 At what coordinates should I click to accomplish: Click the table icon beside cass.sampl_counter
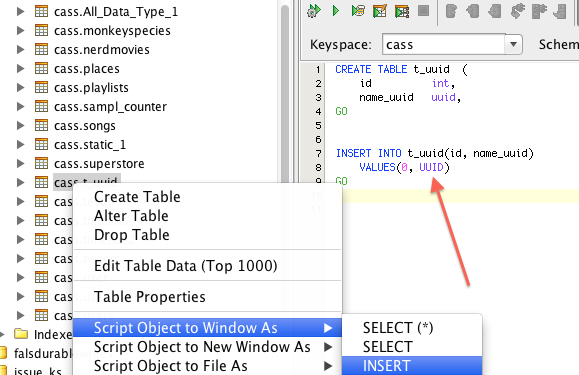(41, 106)
